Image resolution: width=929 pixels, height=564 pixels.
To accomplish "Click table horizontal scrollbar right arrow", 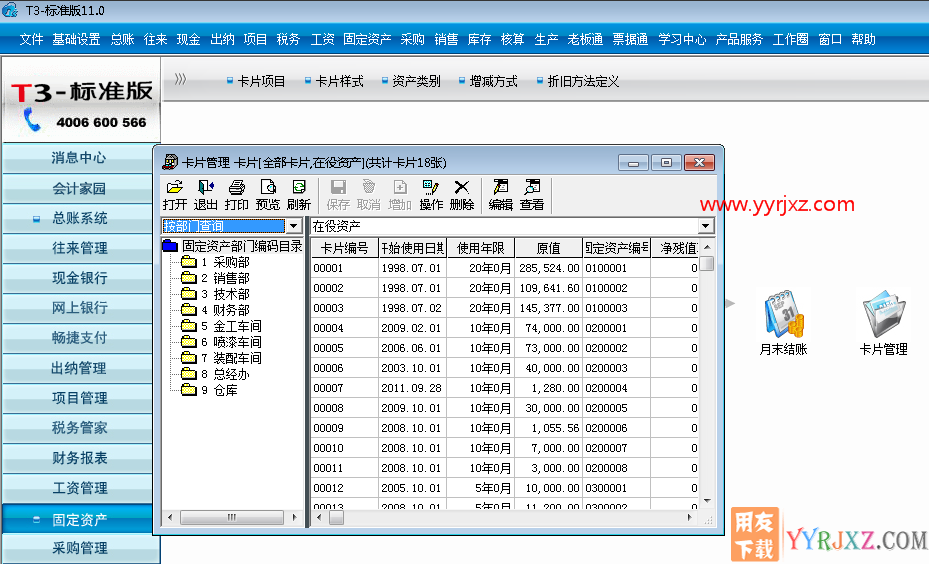I will pos(690,517).
